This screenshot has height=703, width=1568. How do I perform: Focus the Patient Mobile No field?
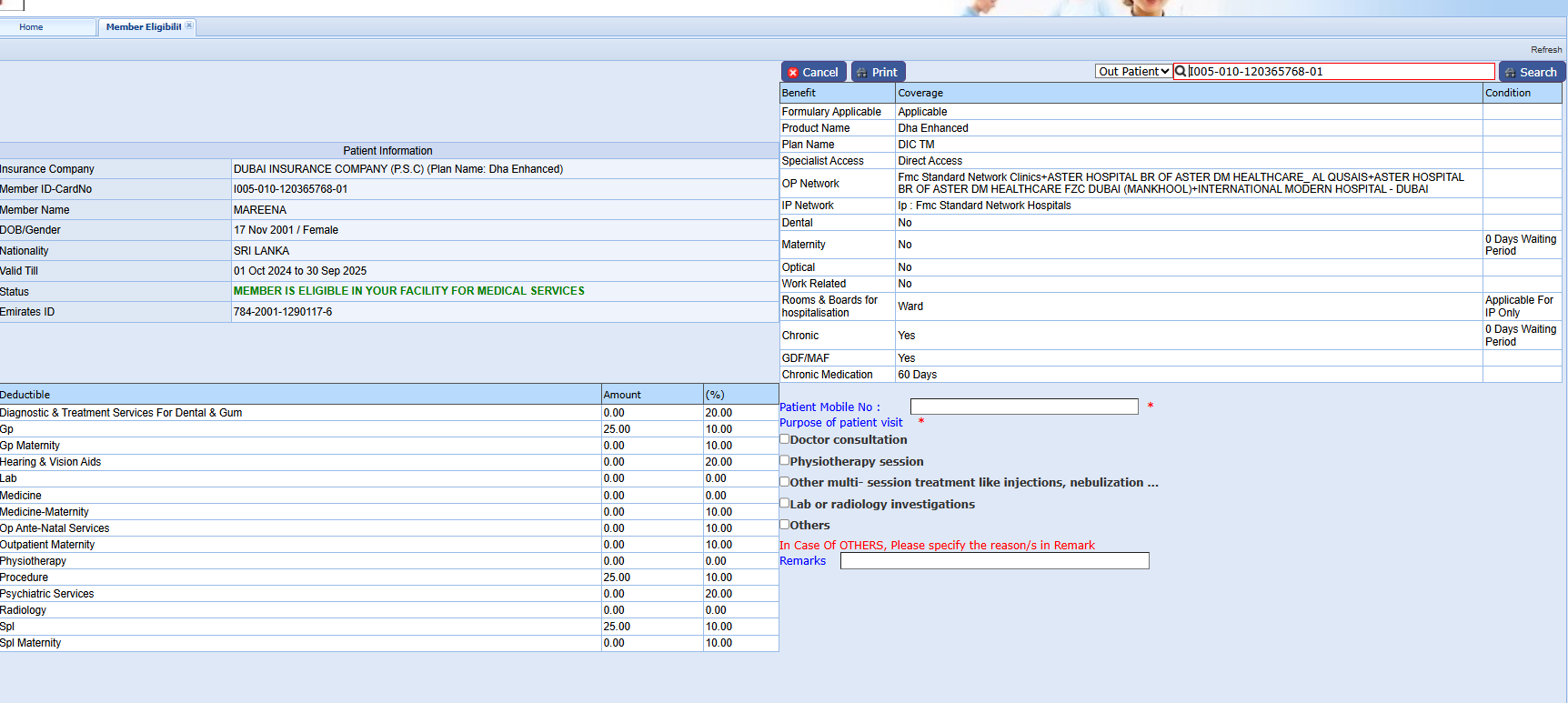1023,407
